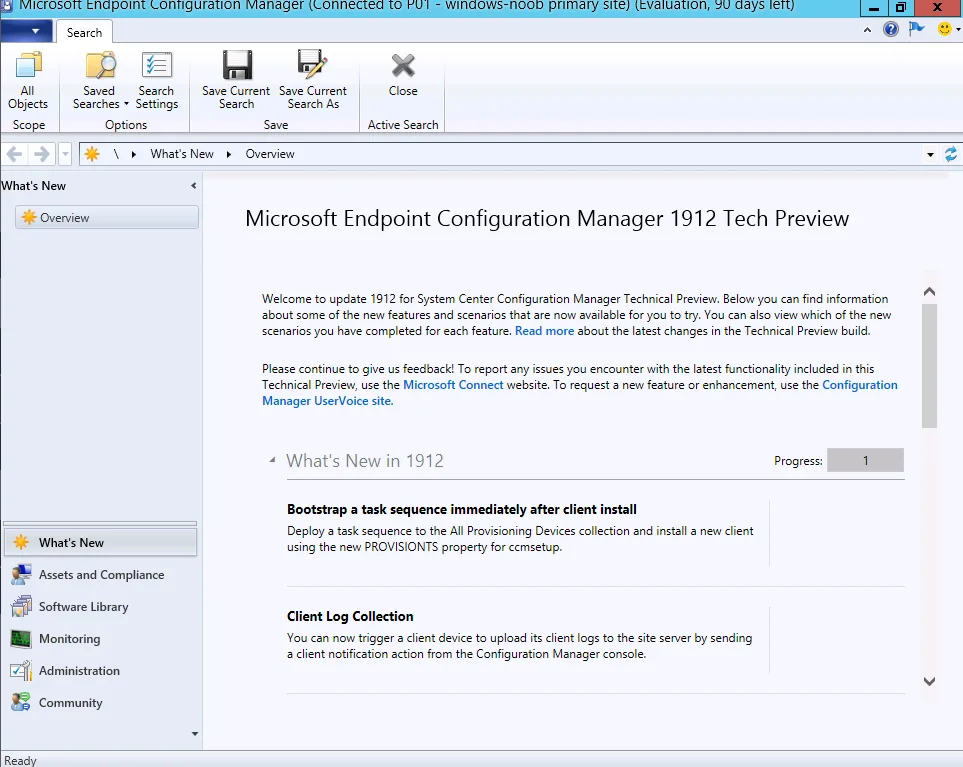Select Overview in the What's New tree
The image size is (963, 767).
click(x=64, y=218)
